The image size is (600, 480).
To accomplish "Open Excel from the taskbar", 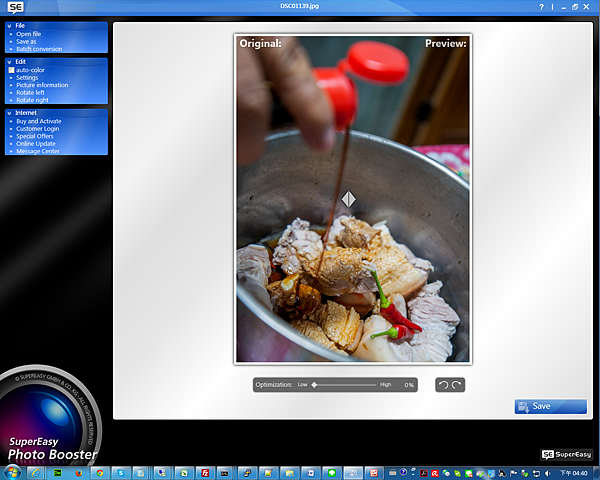I will pyautogui.click(x=184, y=473).
